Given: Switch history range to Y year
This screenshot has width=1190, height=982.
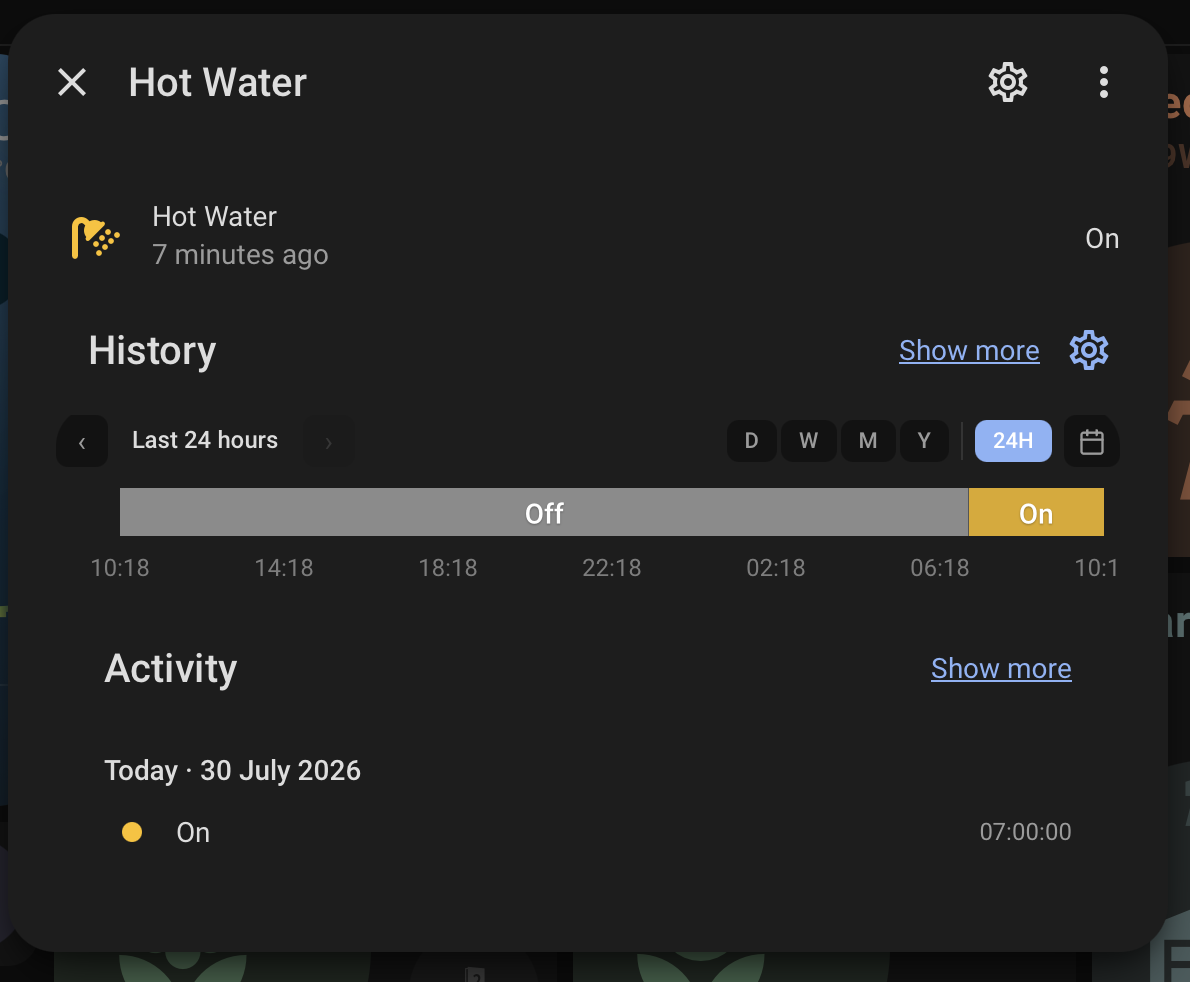Looking at the screenshot, I should pyautogui.click(x=924, y=441).
